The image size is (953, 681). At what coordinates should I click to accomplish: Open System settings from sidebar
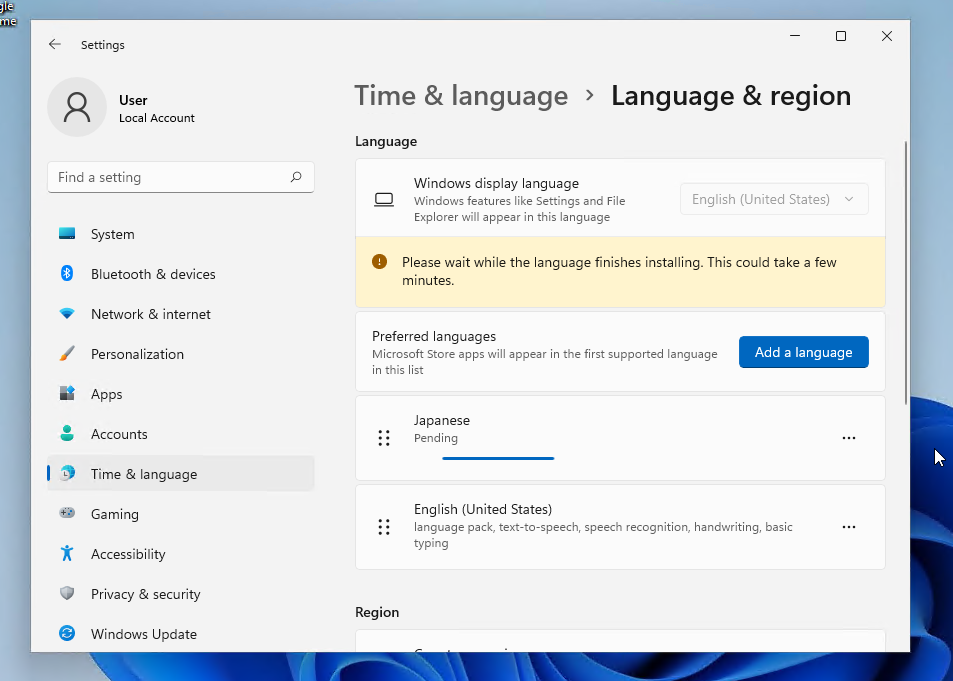112,234
